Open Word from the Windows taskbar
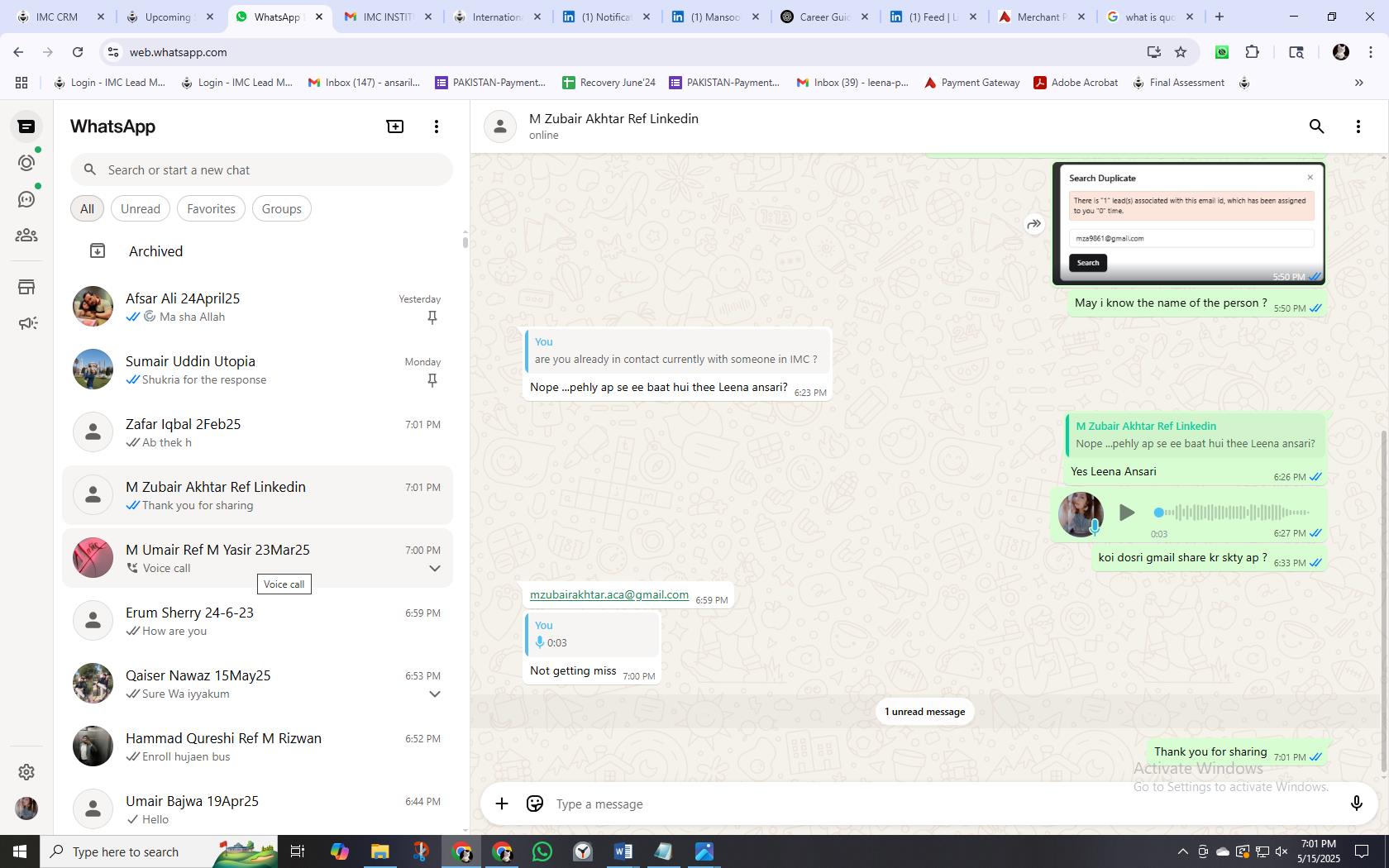The image size is (1389, 868). pyautogui.click(x=623, y=851)
